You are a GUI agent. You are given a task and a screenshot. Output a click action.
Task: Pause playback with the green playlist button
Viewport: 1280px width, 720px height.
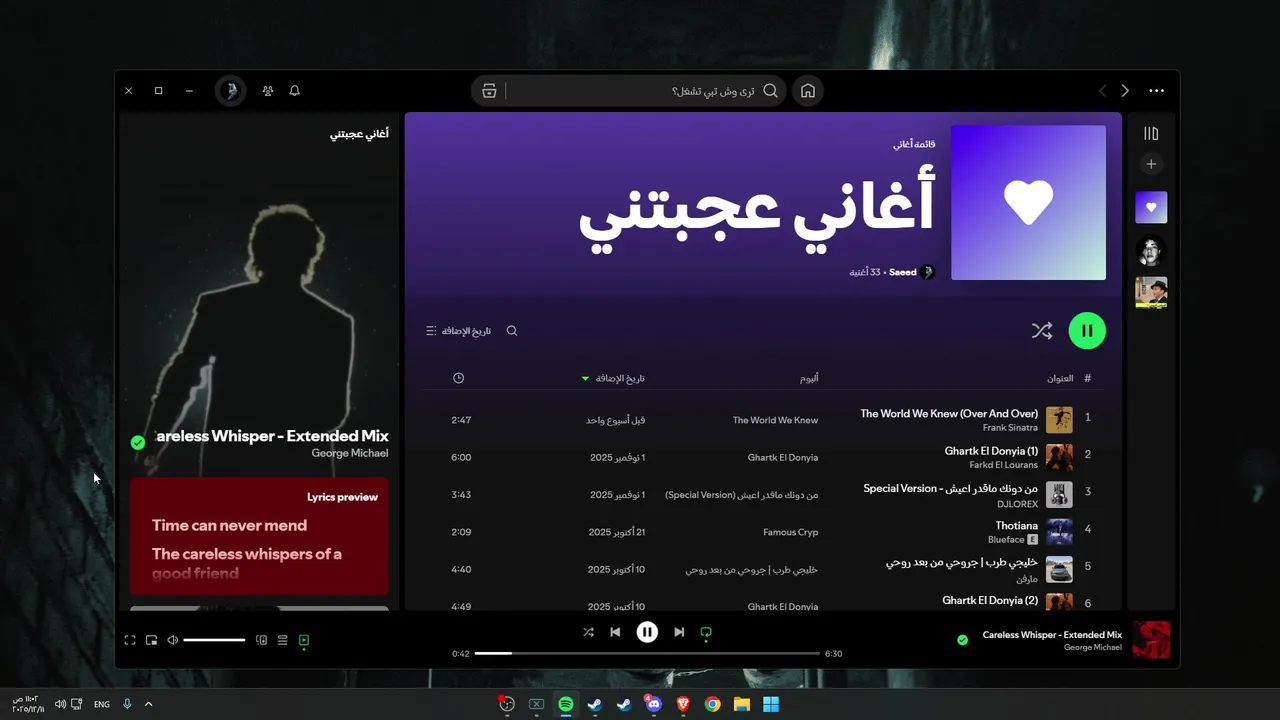click(x=1087, y=331)
